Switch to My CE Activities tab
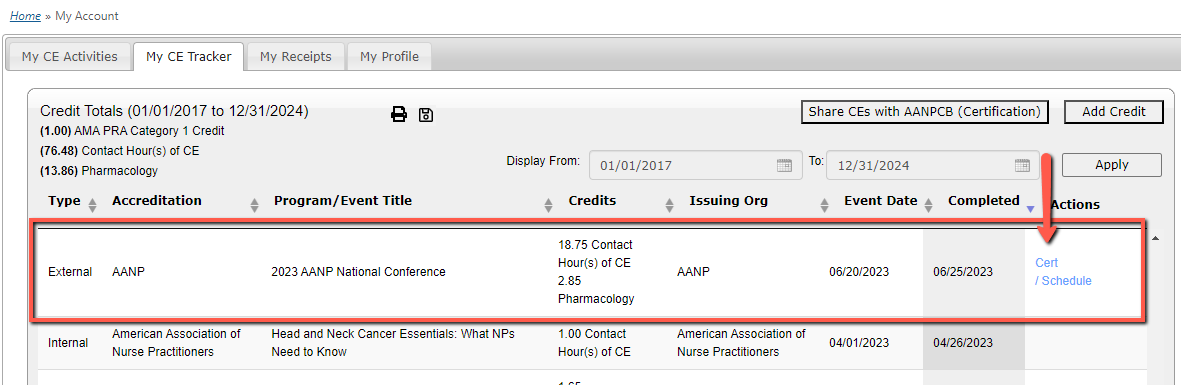 [69, 57]
